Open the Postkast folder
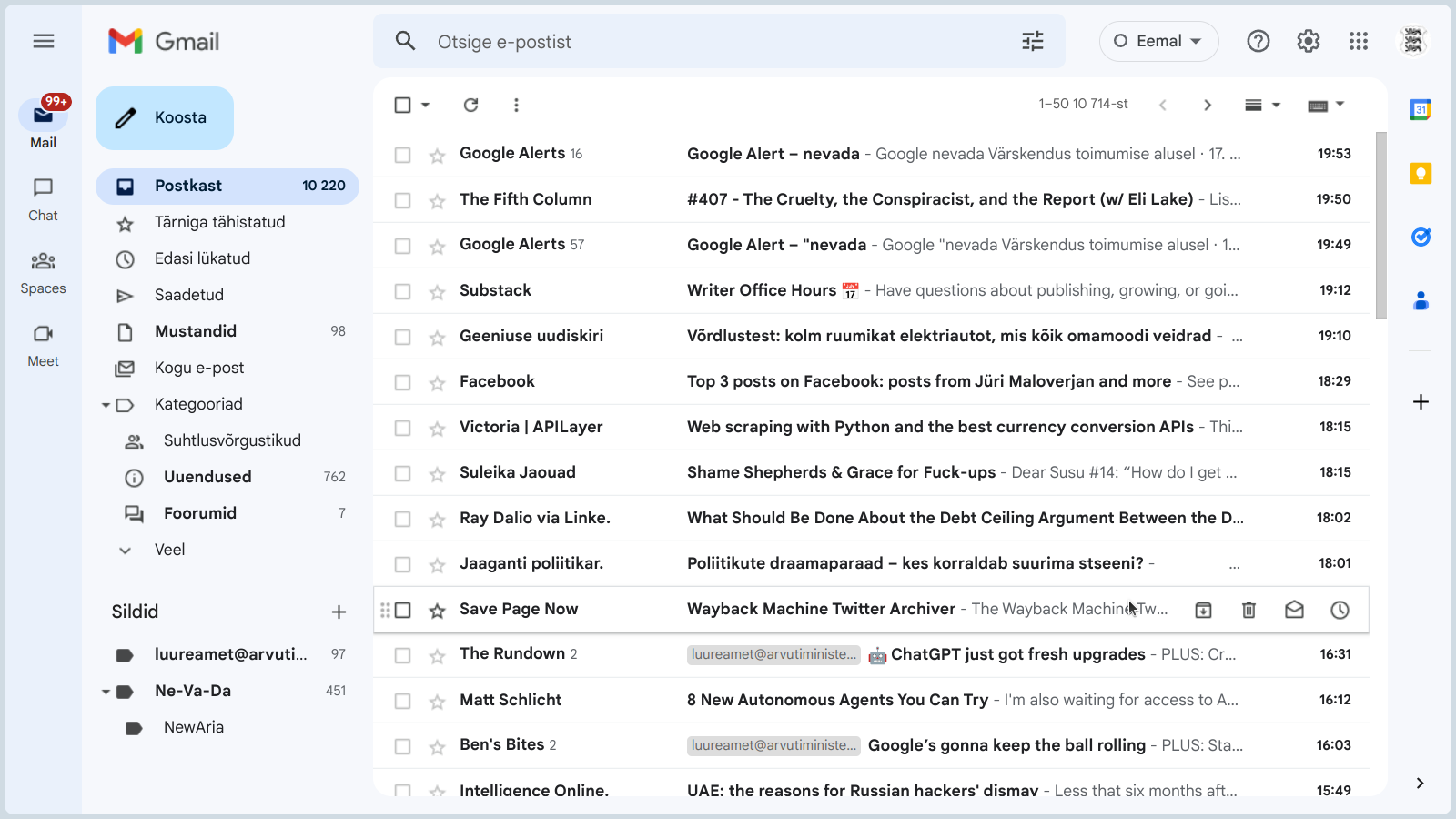This screenshot has height=819, width=1456. tap(227, 186)
